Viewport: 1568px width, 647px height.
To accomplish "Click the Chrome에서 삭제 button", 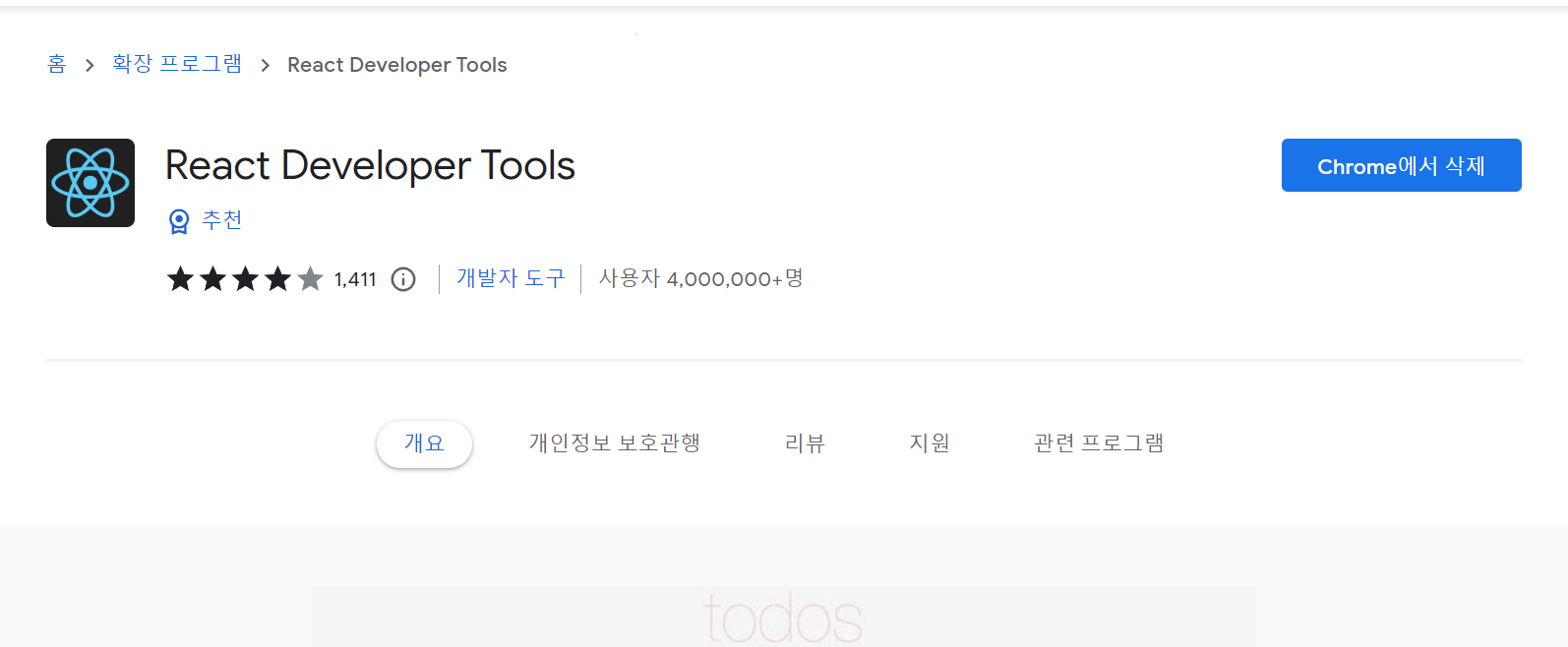I will coord(1401,165).
